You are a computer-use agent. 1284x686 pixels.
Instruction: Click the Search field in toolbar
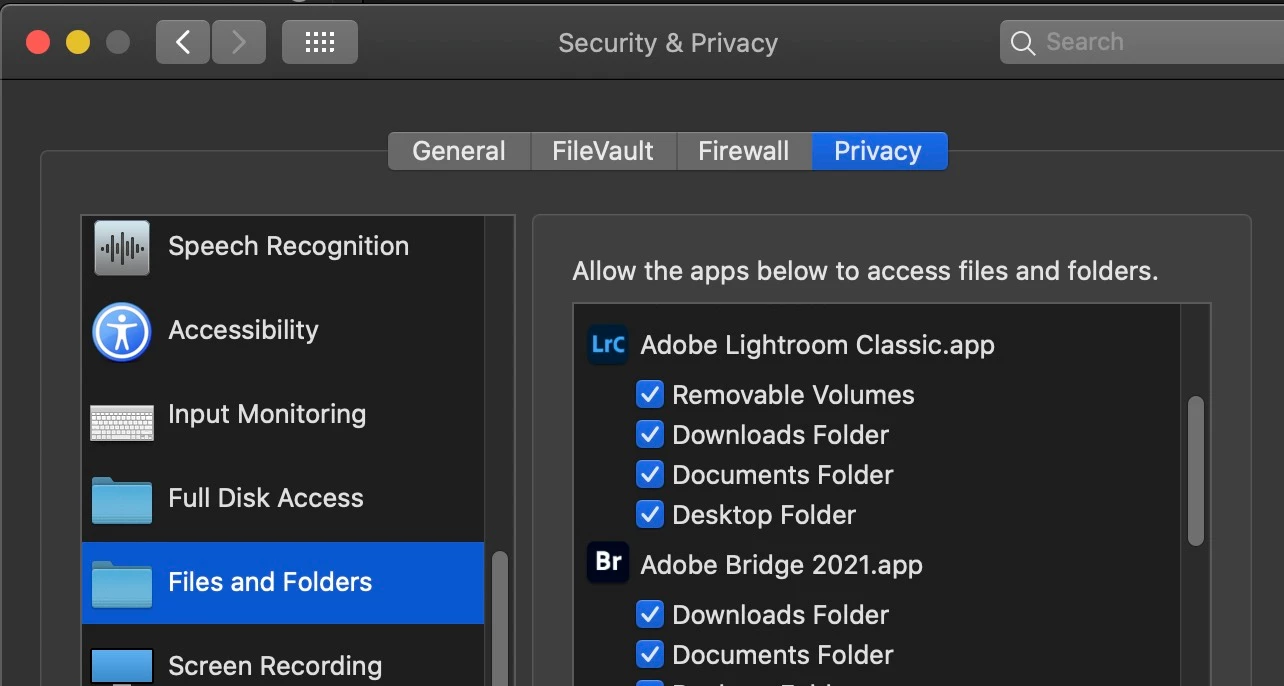point(1142,42)
